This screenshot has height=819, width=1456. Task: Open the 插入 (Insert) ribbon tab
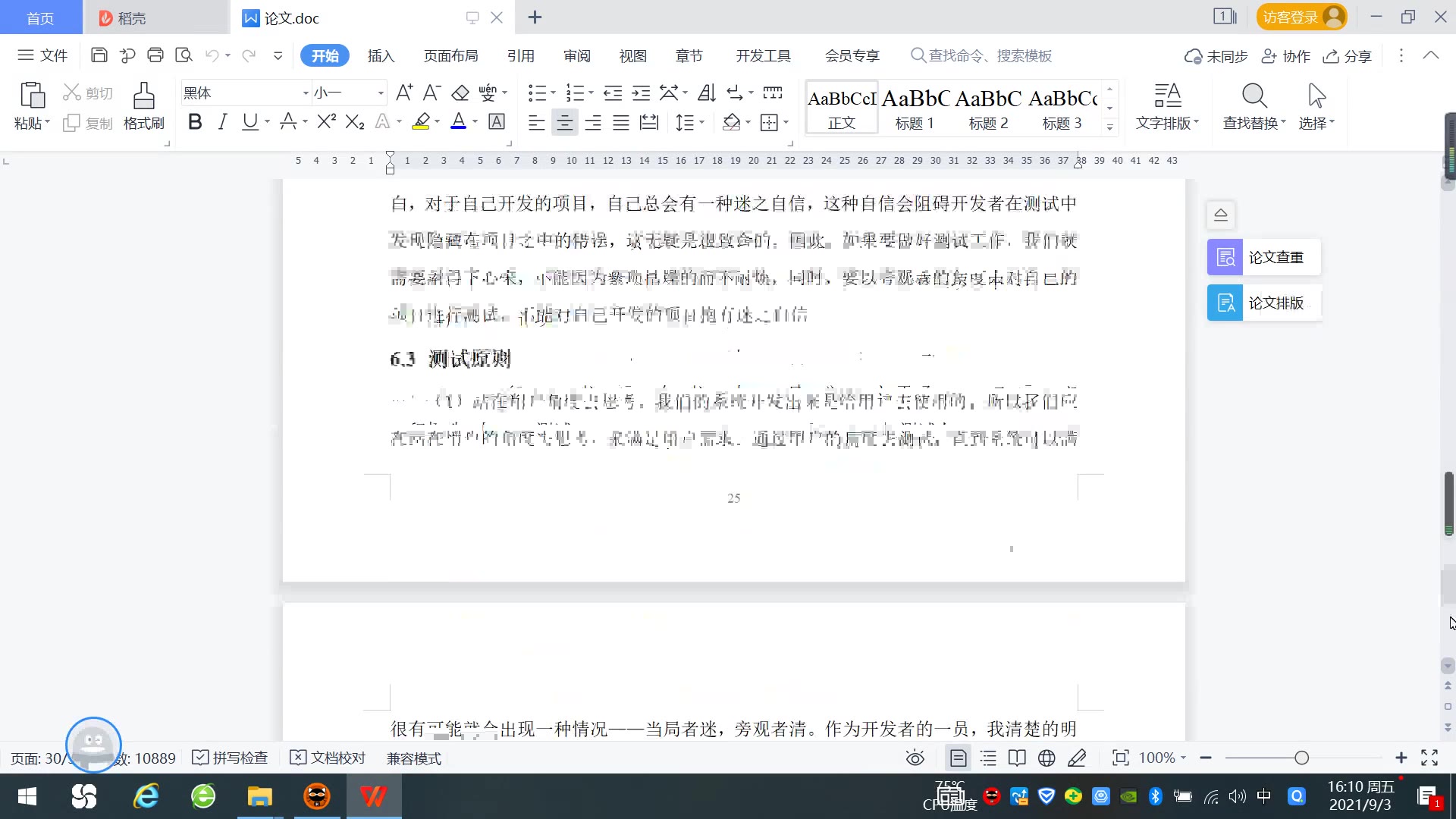point(381,56)
